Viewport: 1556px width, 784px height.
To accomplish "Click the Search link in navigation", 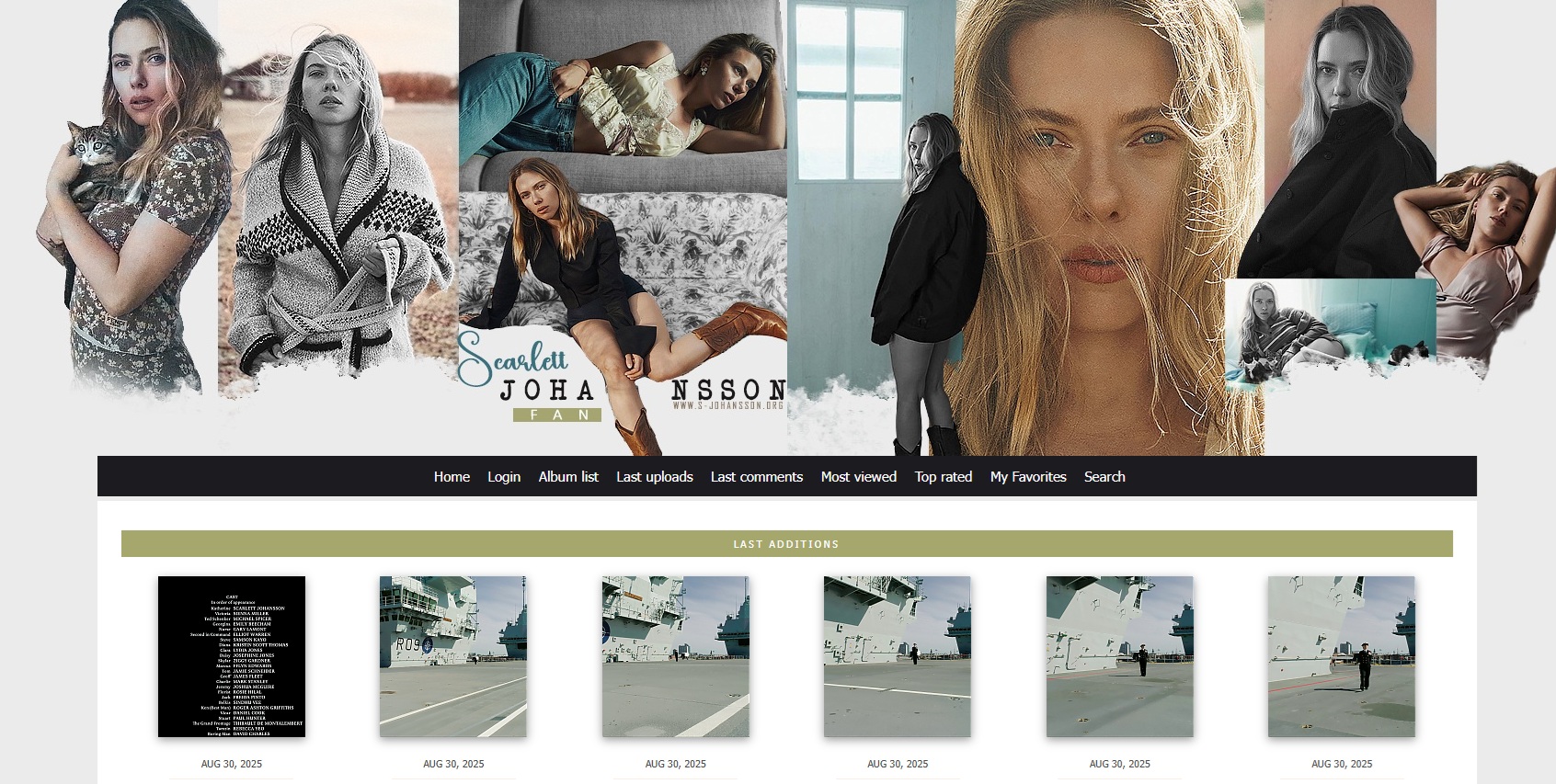I will pyautogui.click(x=1104, y=477).
